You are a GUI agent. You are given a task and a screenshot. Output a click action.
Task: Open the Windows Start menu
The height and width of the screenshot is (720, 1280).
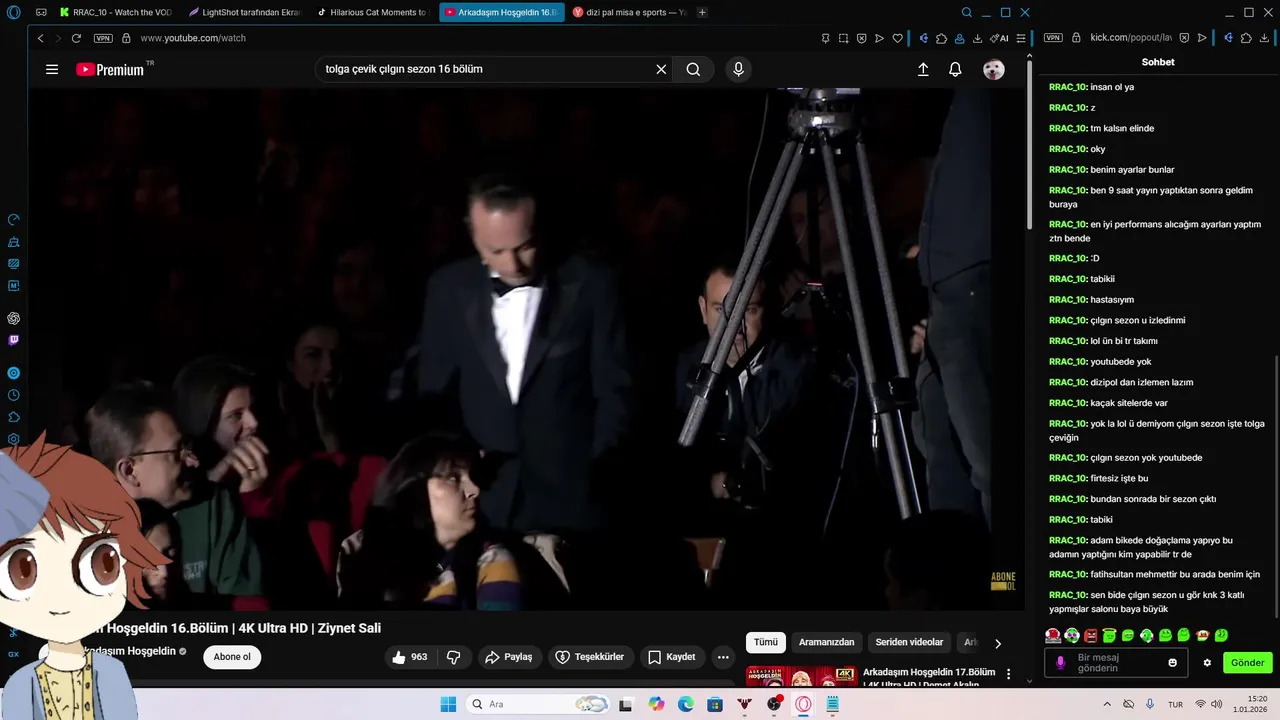tap(448, 704)
